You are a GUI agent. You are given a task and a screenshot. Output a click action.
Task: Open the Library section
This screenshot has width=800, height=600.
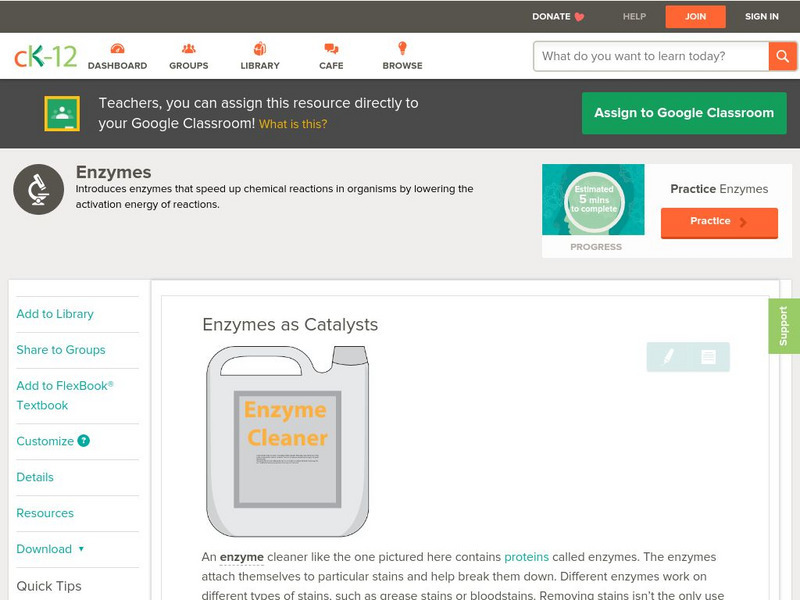click(x=259, y=57)
